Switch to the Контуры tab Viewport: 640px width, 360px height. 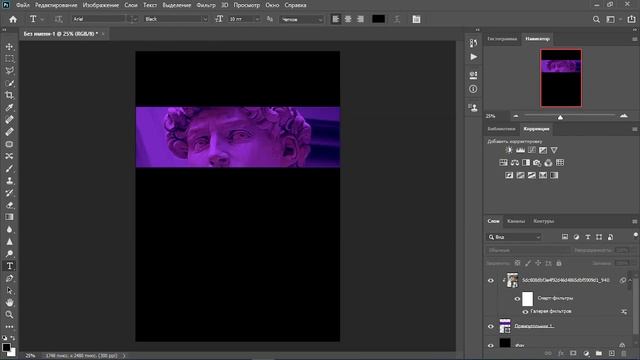544,221
